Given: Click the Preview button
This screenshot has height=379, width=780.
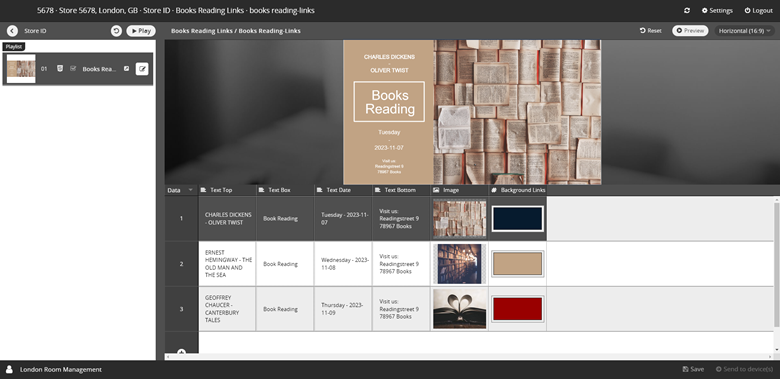Looking at the screenshot, I should click(690, 31).
